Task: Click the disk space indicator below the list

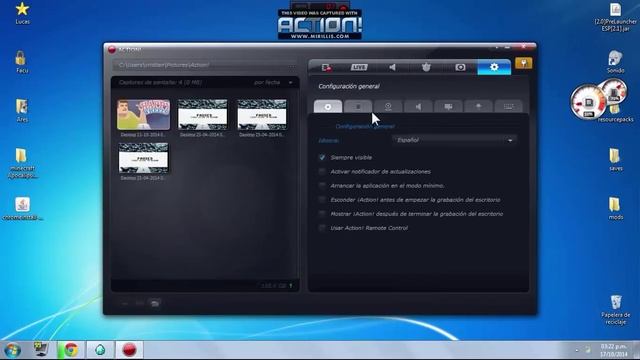Action: pos(276,286)
